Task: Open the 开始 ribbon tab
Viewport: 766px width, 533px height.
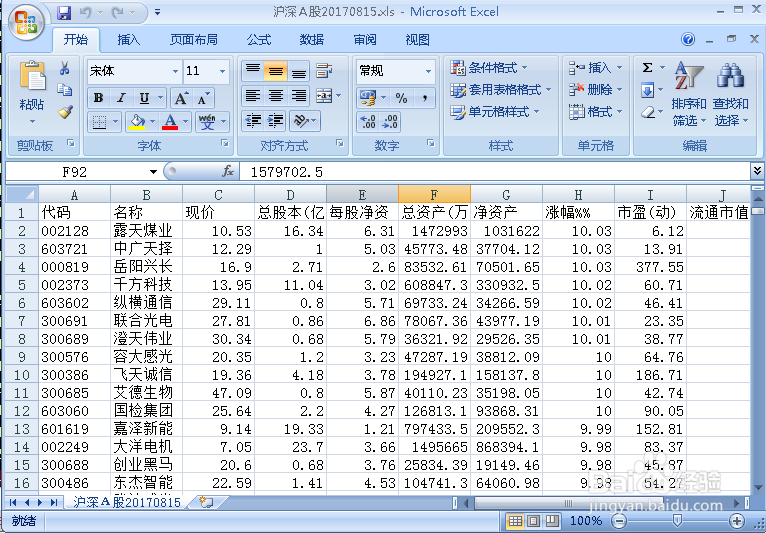Action: click(x=76, y=40)
